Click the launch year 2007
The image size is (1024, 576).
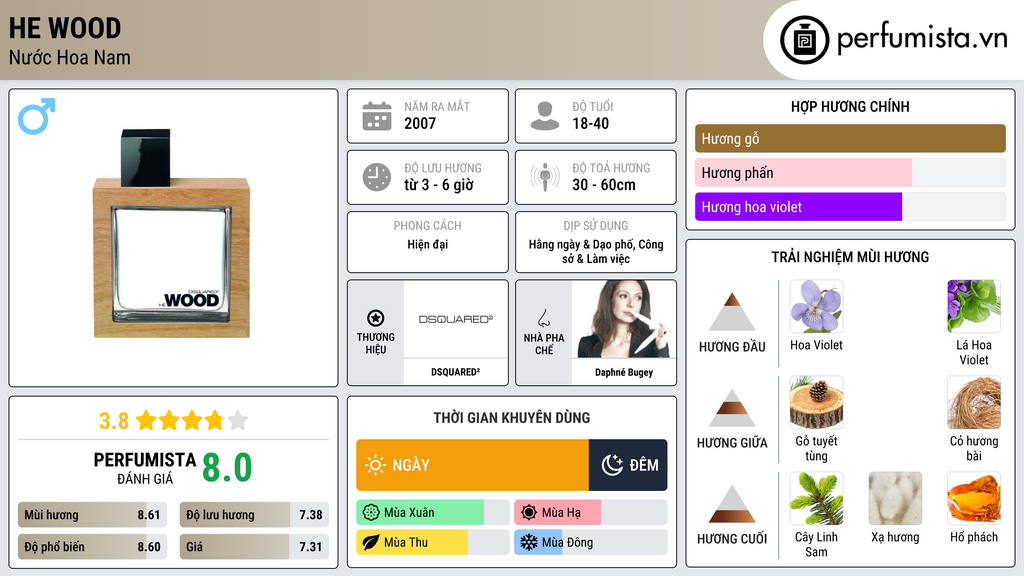420,123
